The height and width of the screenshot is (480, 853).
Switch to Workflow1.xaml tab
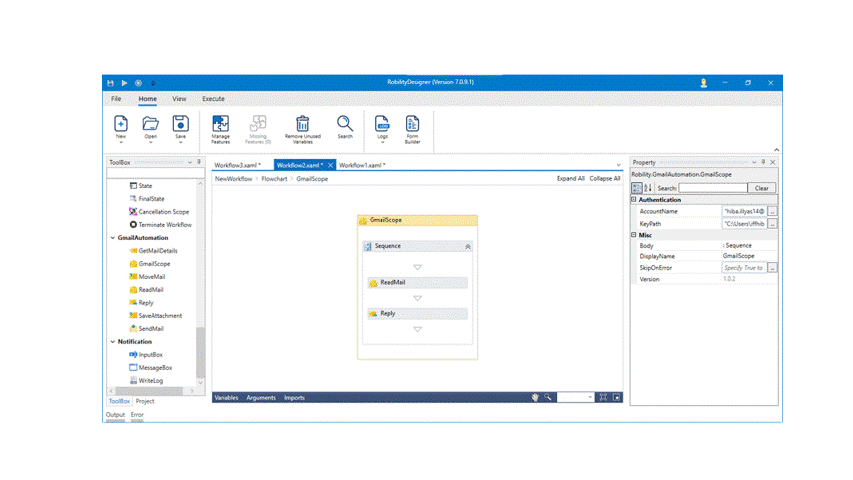[361, 165]
